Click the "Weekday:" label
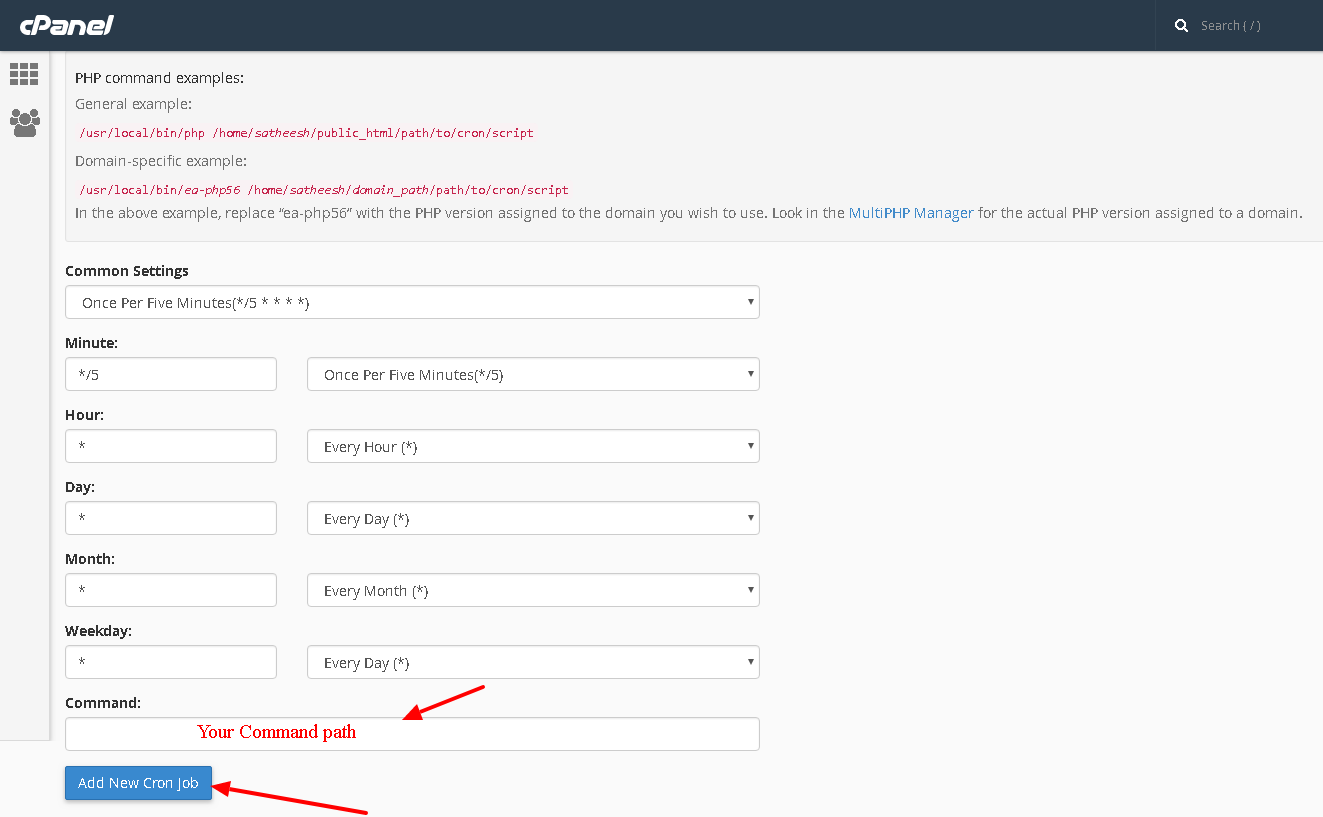 coord(98,631)
